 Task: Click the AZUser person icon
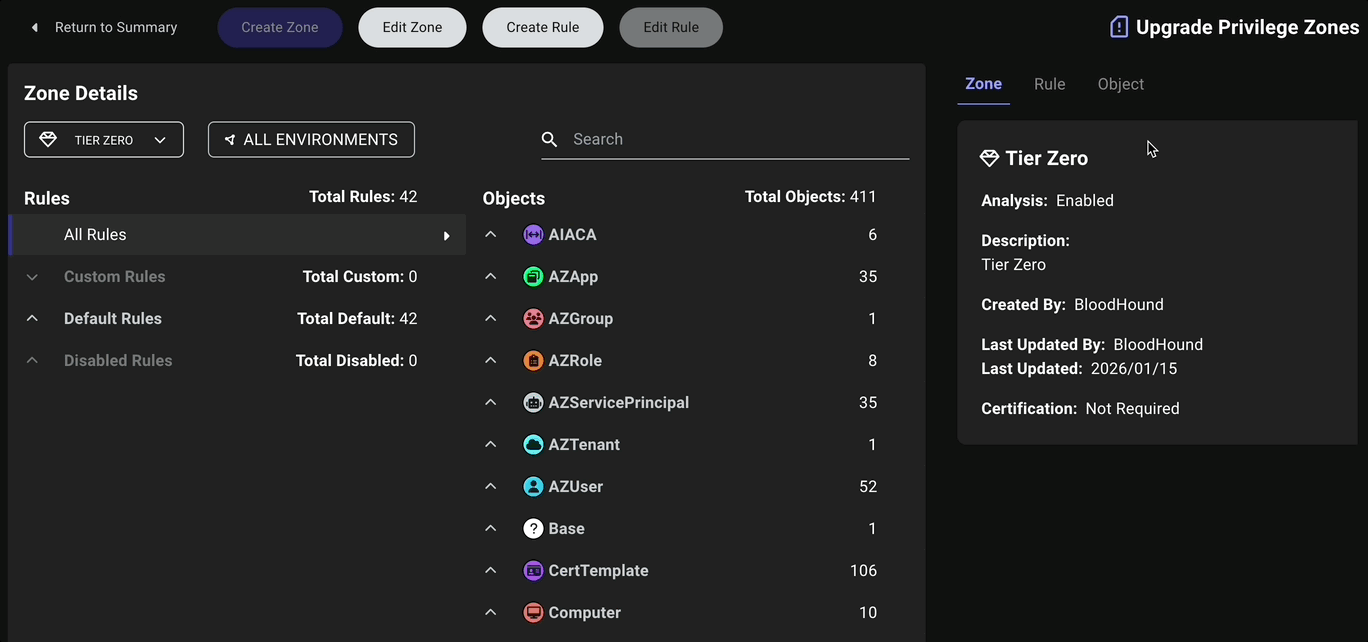tap(533, 487)
